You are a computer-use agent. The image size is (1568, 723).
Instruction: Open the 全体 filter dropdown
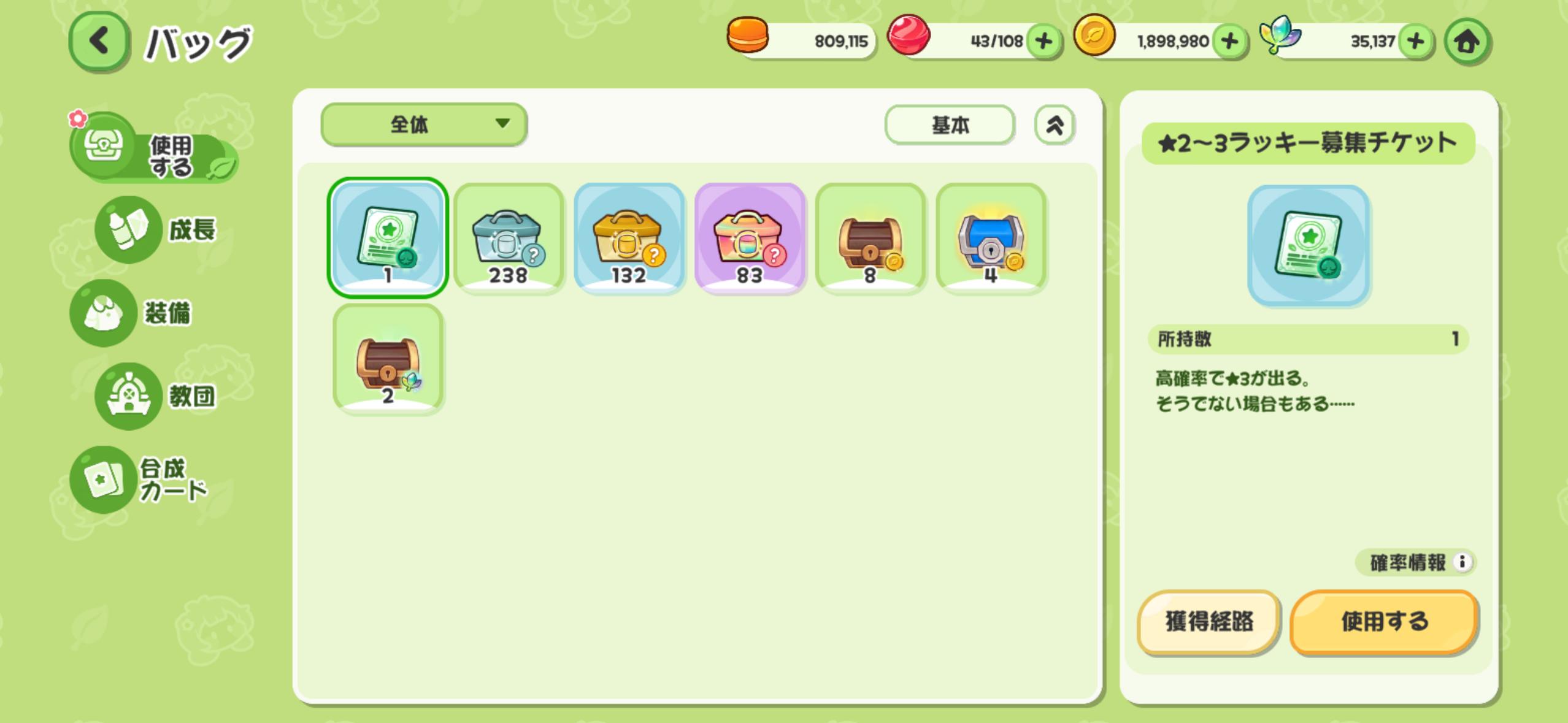tap(424, 124)
